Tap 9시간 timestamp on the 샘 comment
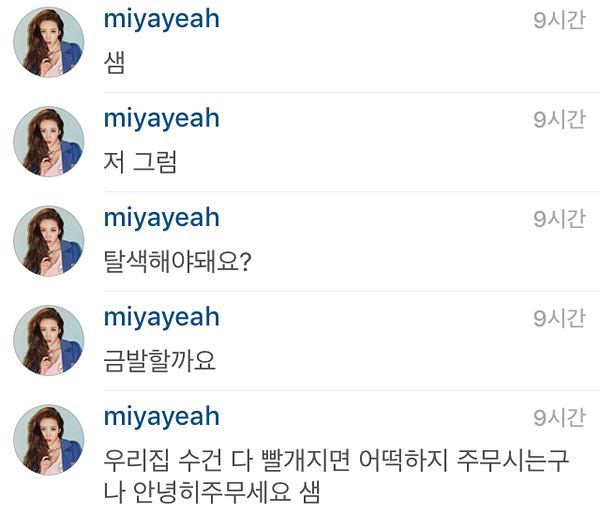This screenshot has width=600, height=514. [x=559, y=20]
